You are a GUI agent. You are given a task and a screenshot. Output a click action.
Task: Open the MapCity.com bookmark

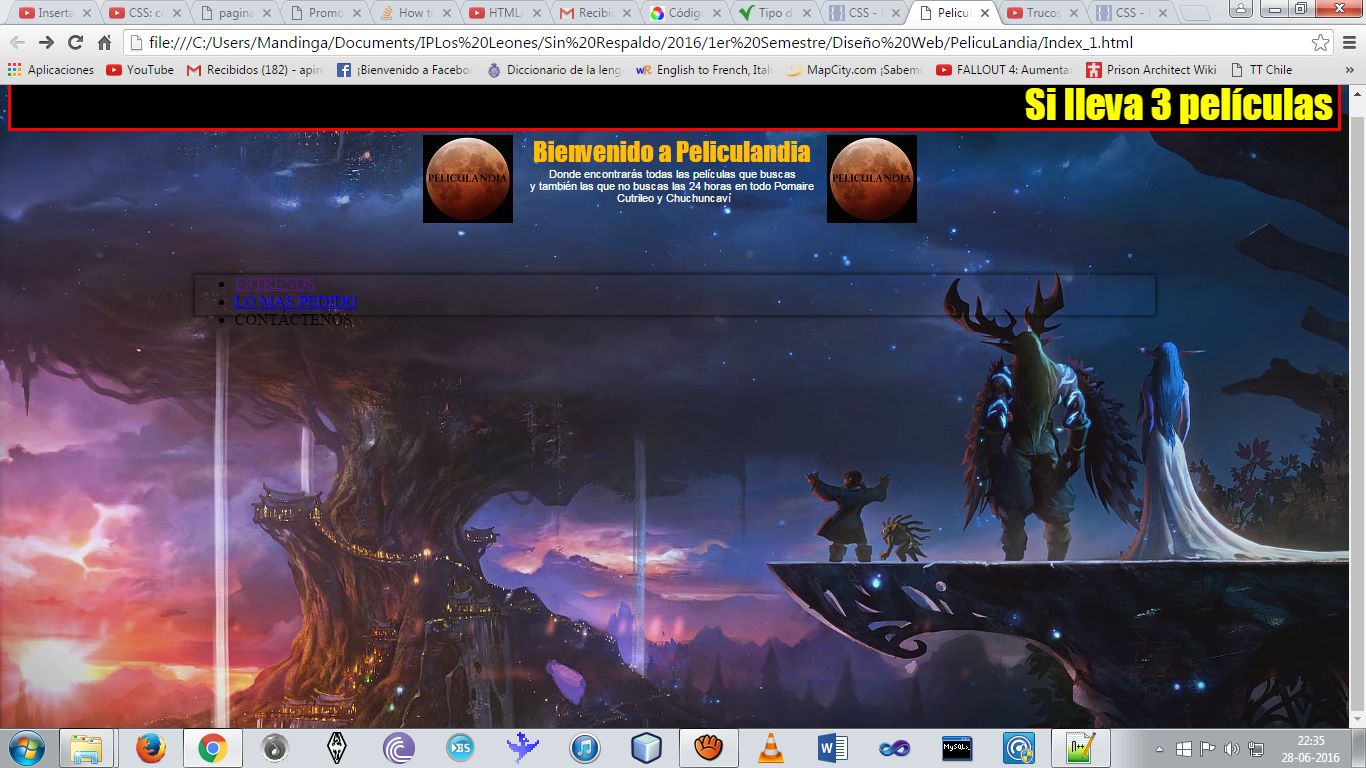(x=856, y=70)
